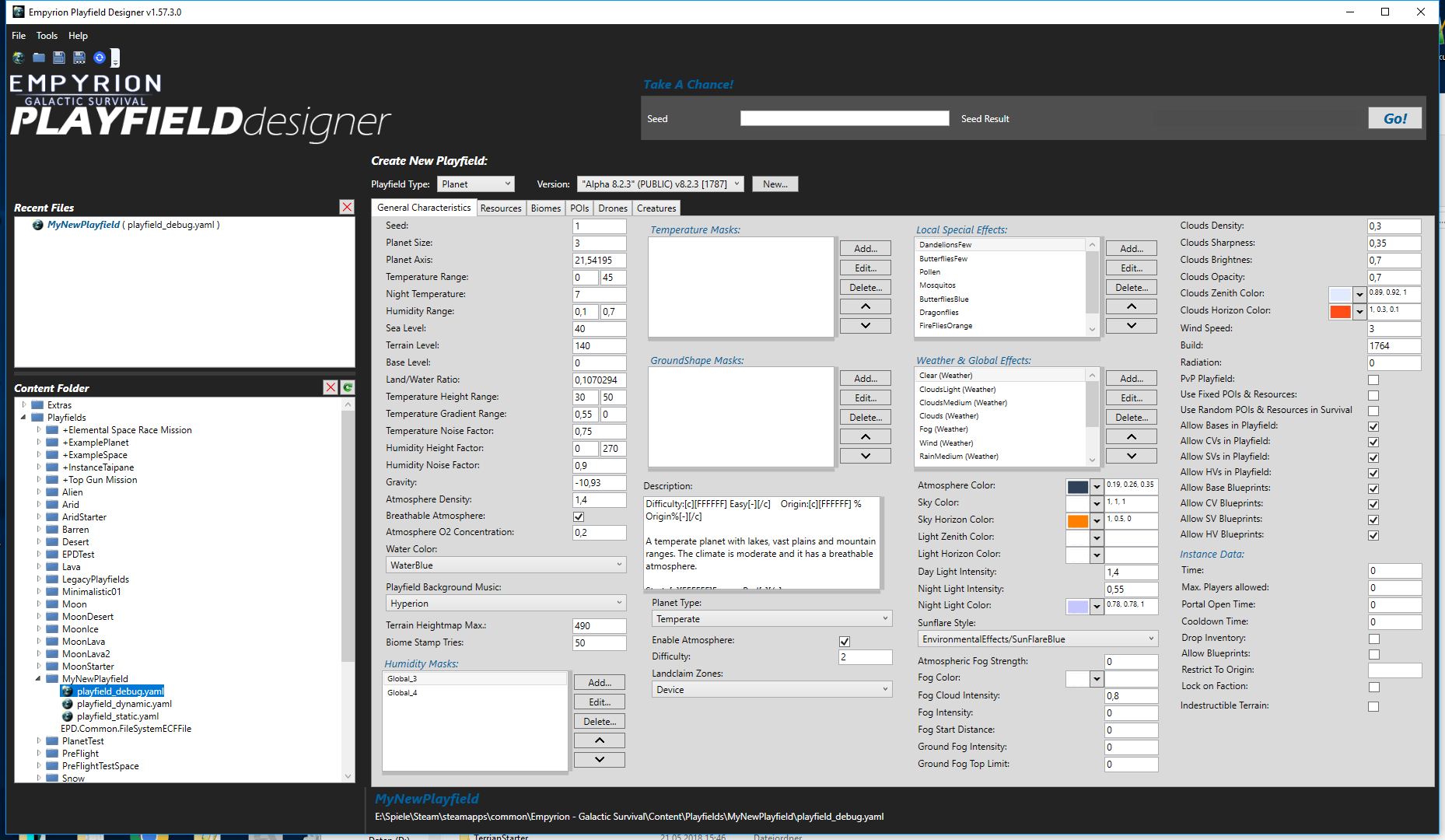Clear Recent Files with the red X icon
Image resolution: width=1445 pixels, height=840 pixels.
[x=347, y=207]
